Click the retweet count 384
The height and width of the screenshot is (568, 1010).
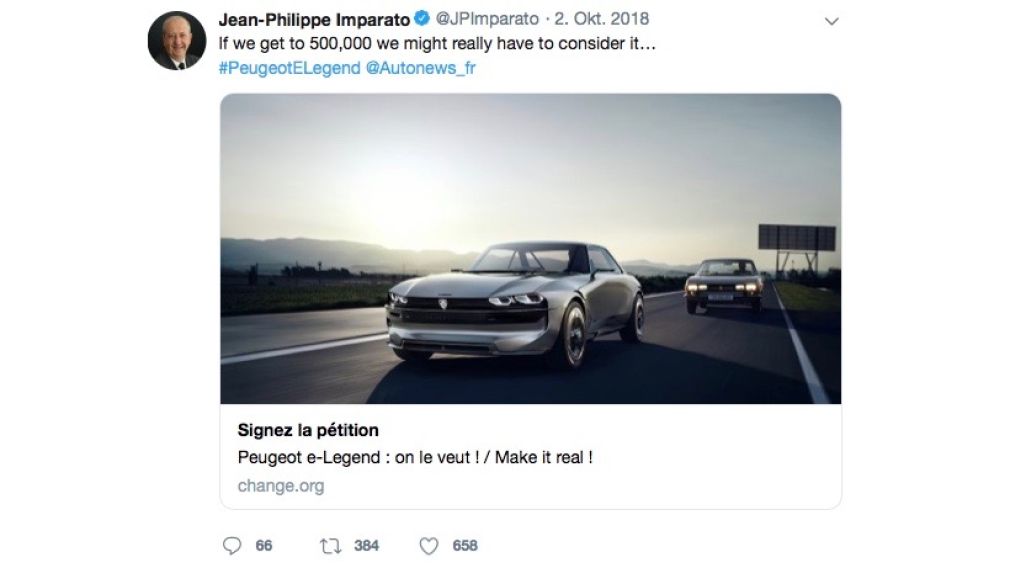367,546
